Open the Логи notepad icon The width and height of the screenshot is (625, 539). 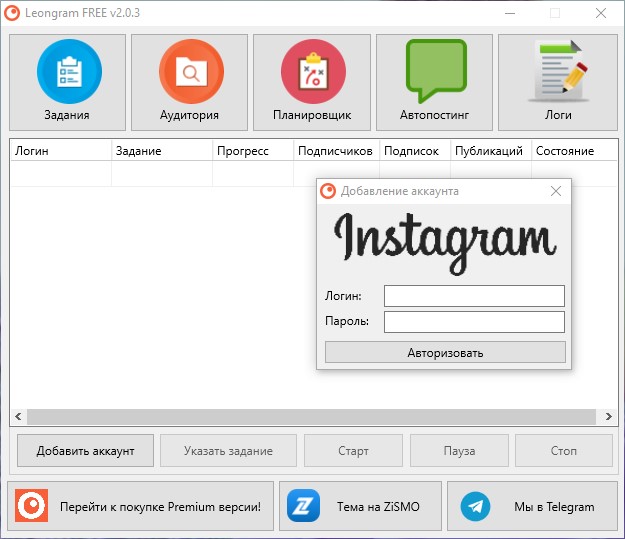pyautogui.click(x=558, y=72)
